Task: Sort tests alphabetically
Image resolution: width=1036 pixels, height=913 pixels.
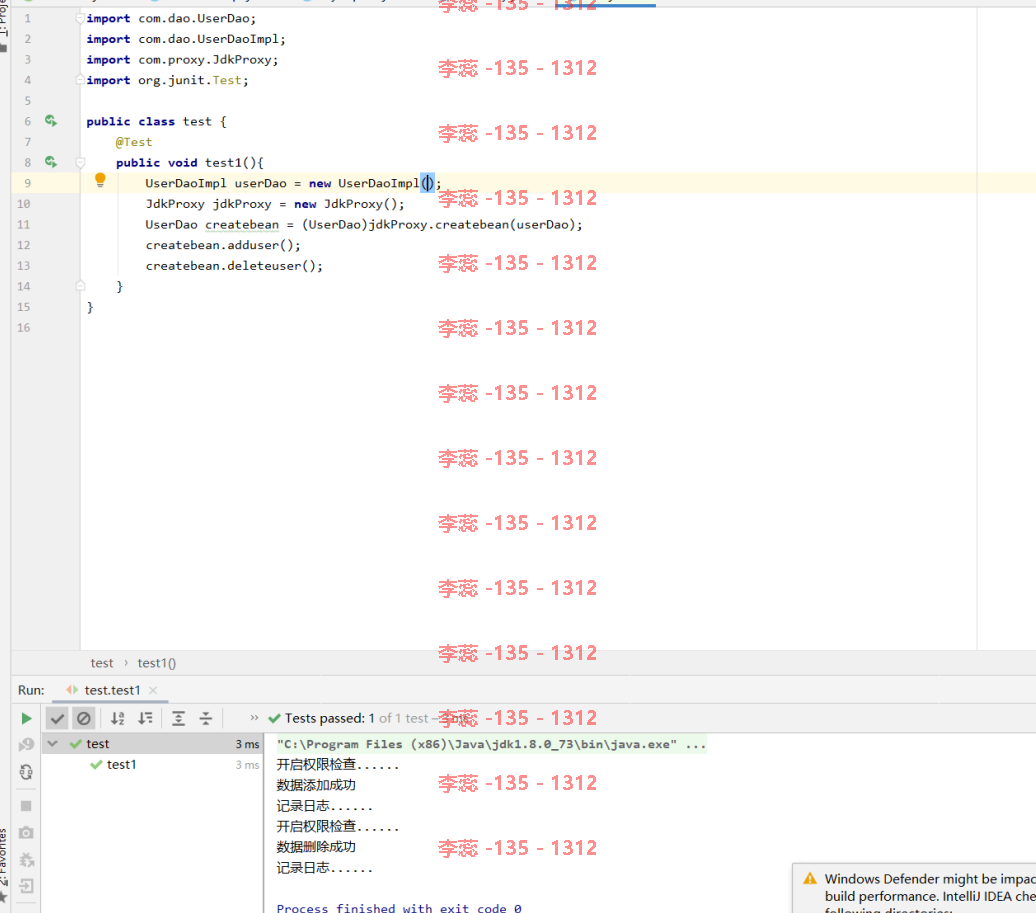Action: (x=118, y=718)
